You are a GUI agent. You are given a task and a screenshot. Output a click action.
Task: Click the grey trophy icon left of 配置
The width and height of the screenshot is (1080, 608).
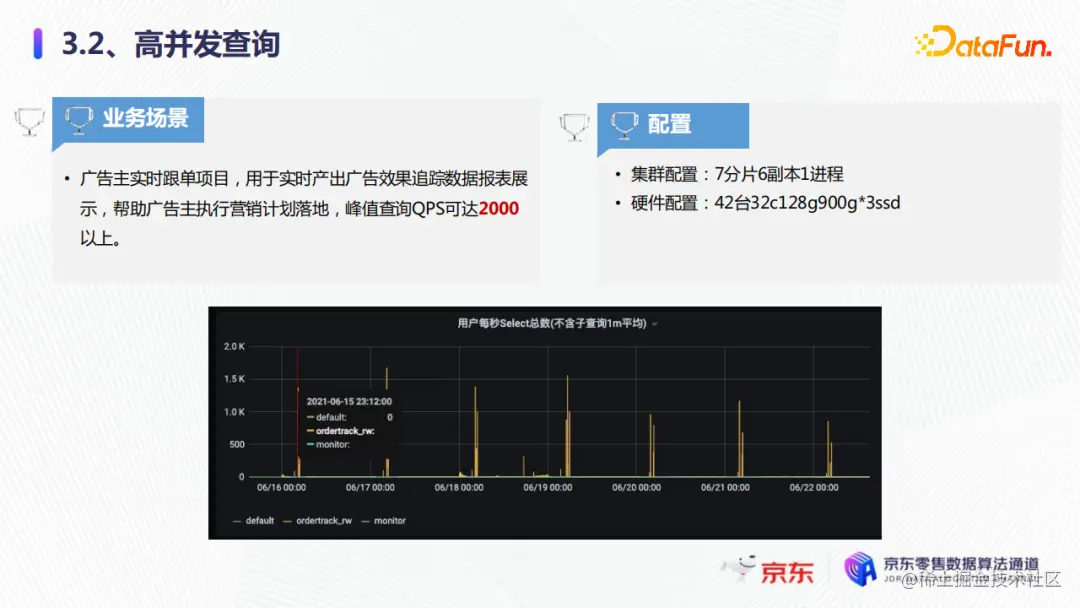point(574,128)
